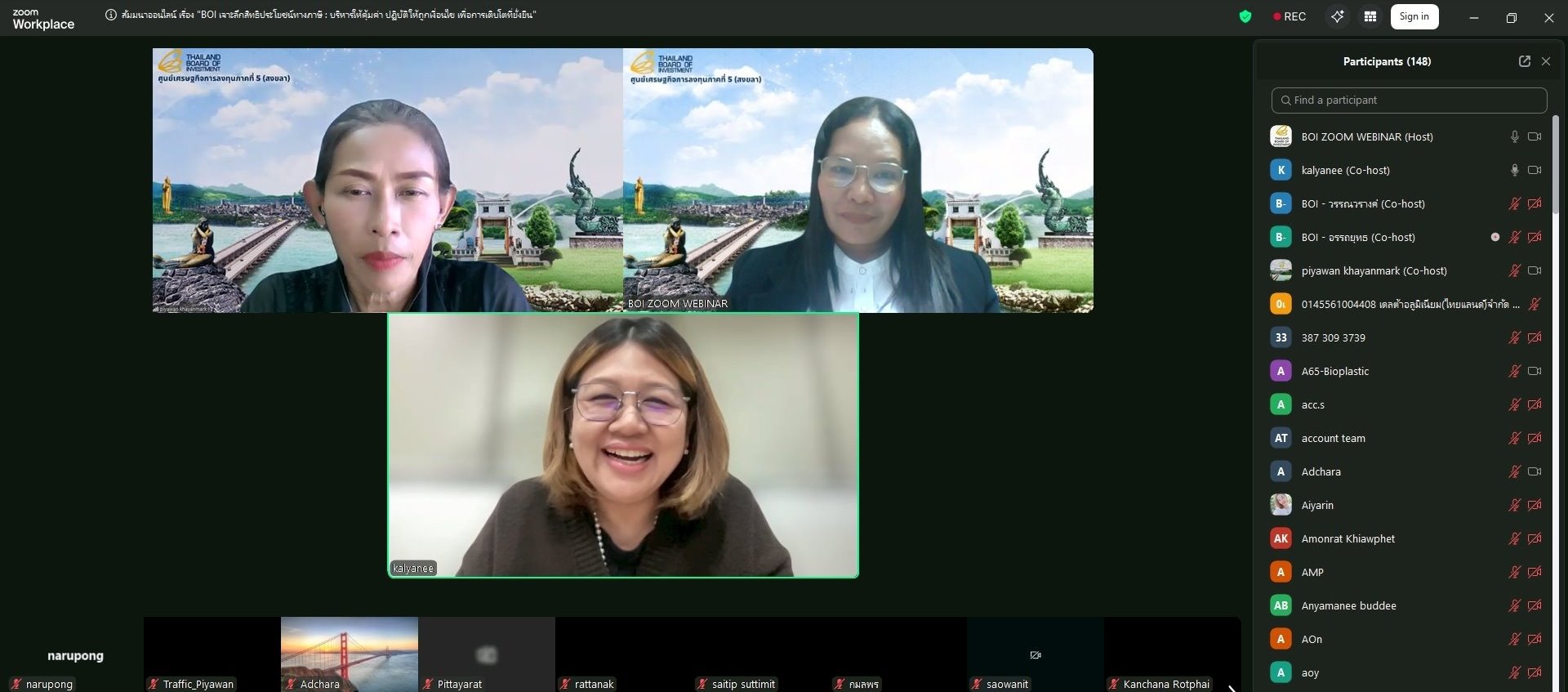Viewport: 1568px width, 692px height.
Task: Toggle the BOI ZOOM WEBINAR host camera icon
Action: (x=1535, y=136)
